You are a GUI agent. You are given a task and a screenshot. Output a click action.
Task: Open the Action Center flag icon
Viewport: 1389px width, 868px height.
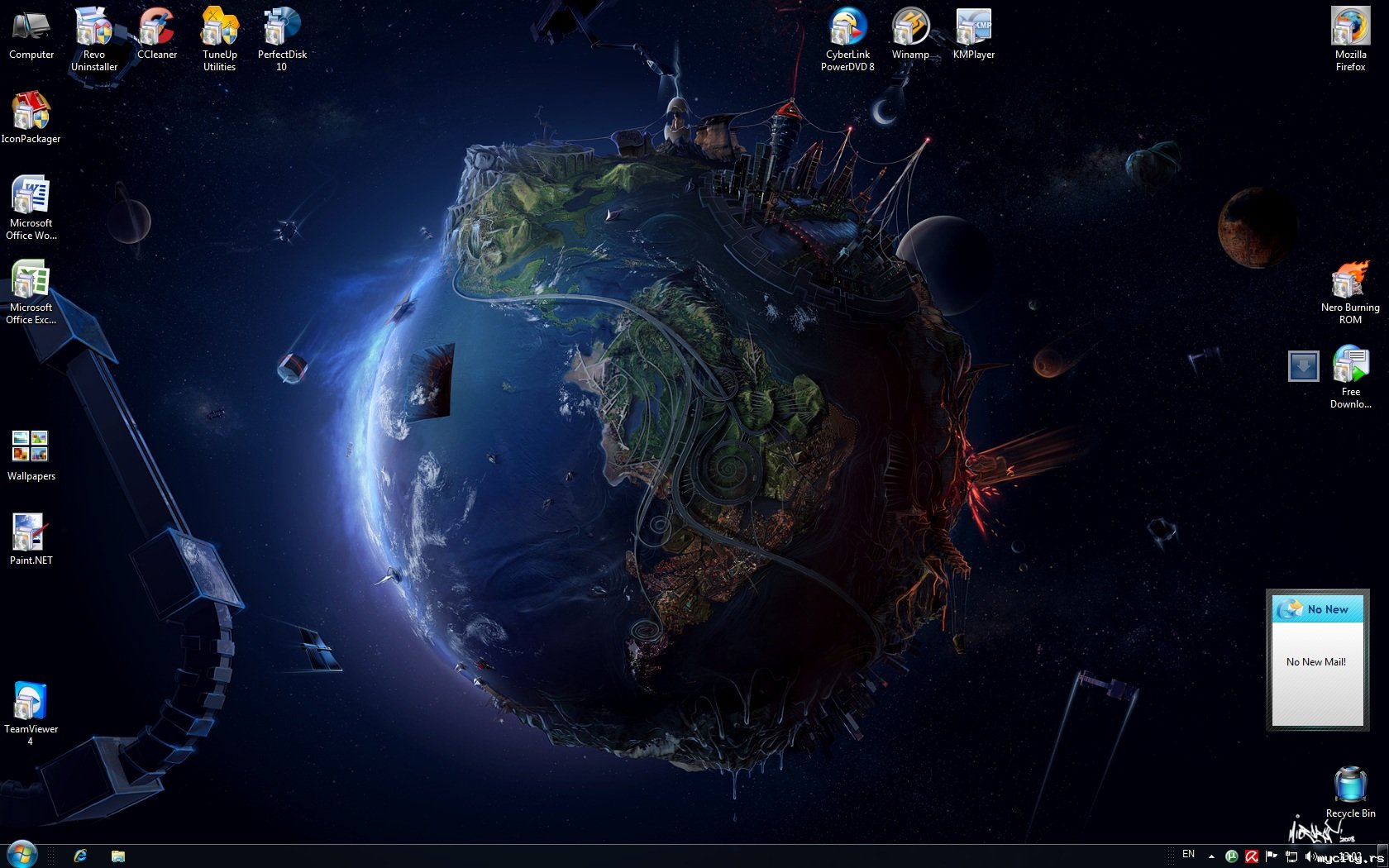pos(1272,856)
